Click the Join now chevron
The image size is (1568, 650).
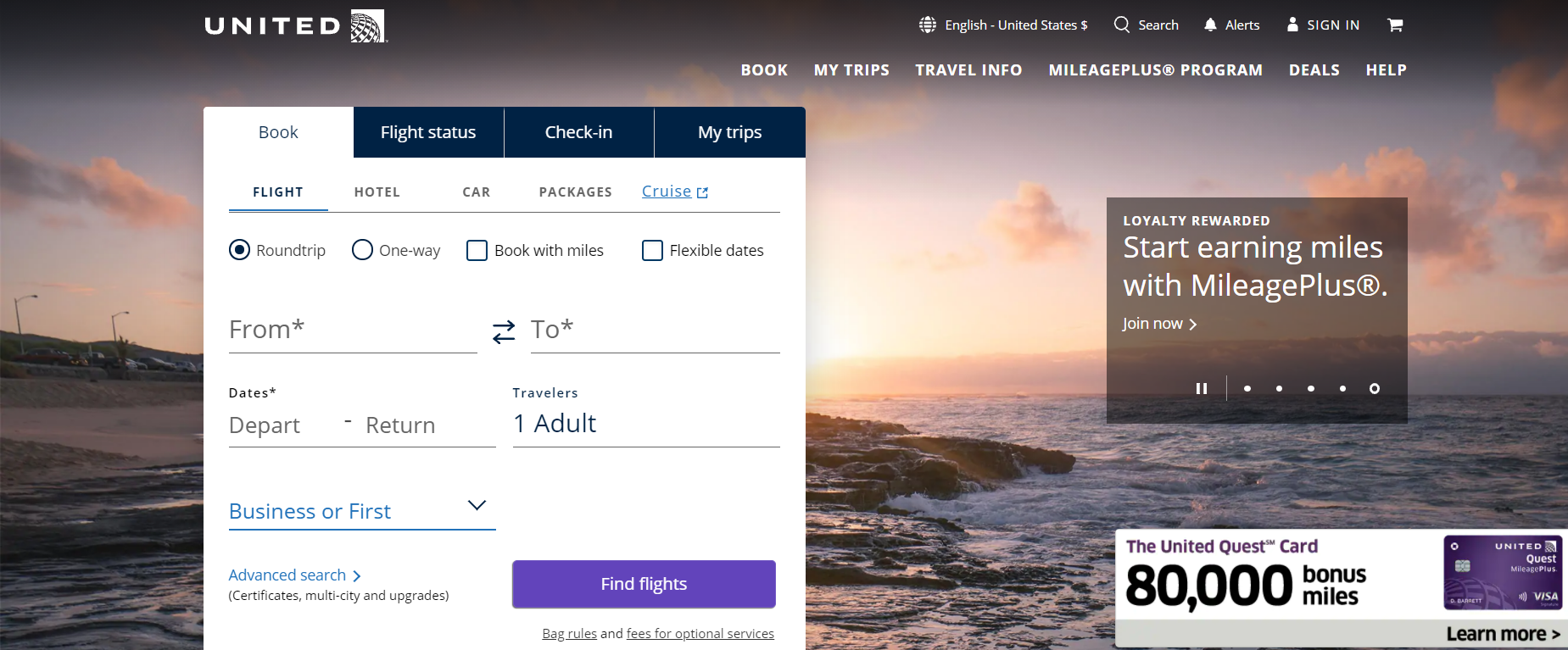(x=1193, y=325)
